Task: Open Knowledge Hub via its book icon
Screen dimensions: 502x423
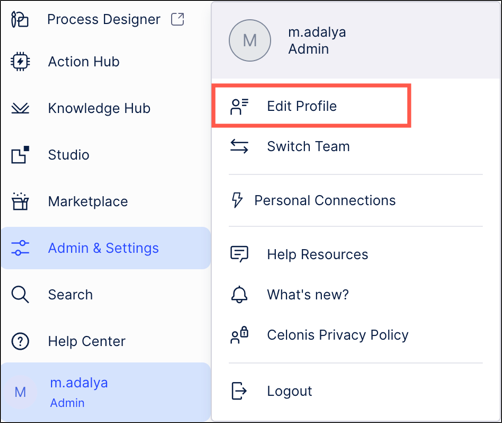Action: click(x=20, y=108)
